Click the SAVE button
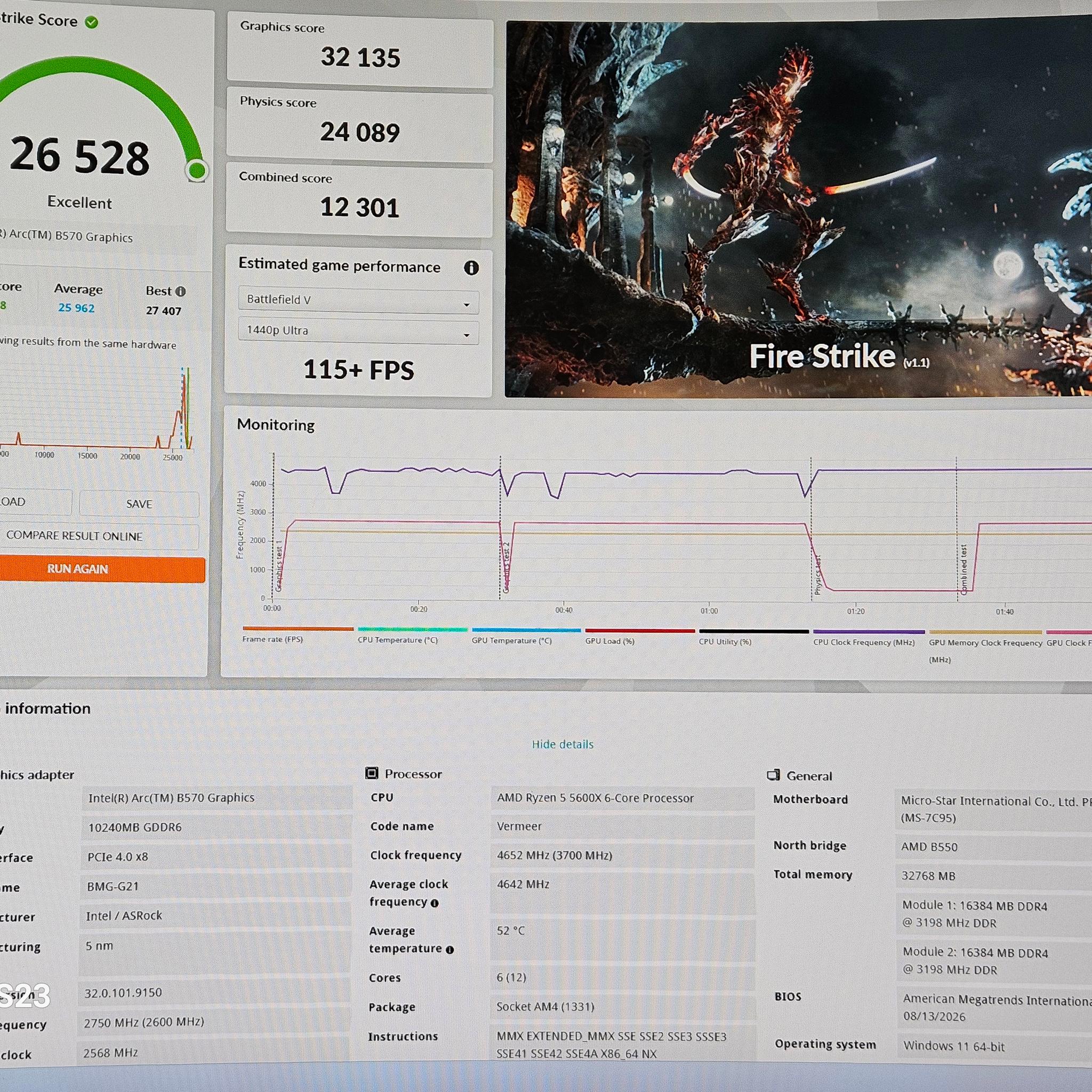The image size is (1092, 1092). tap(139, 503)
